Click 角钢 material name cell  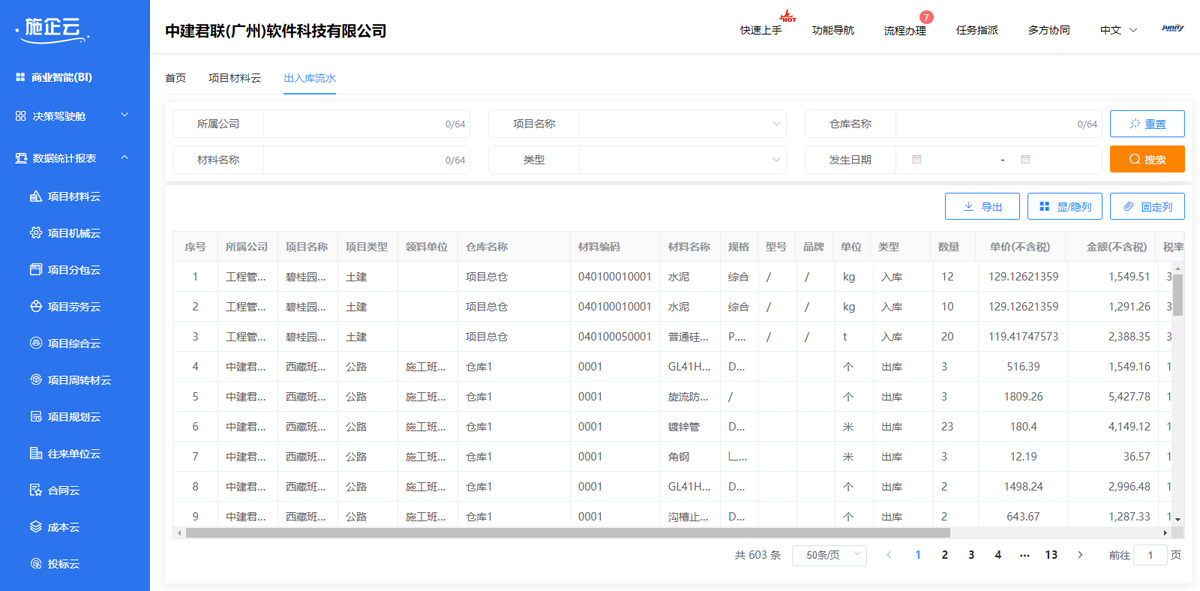pyautogui.click(x=690, y=457)
